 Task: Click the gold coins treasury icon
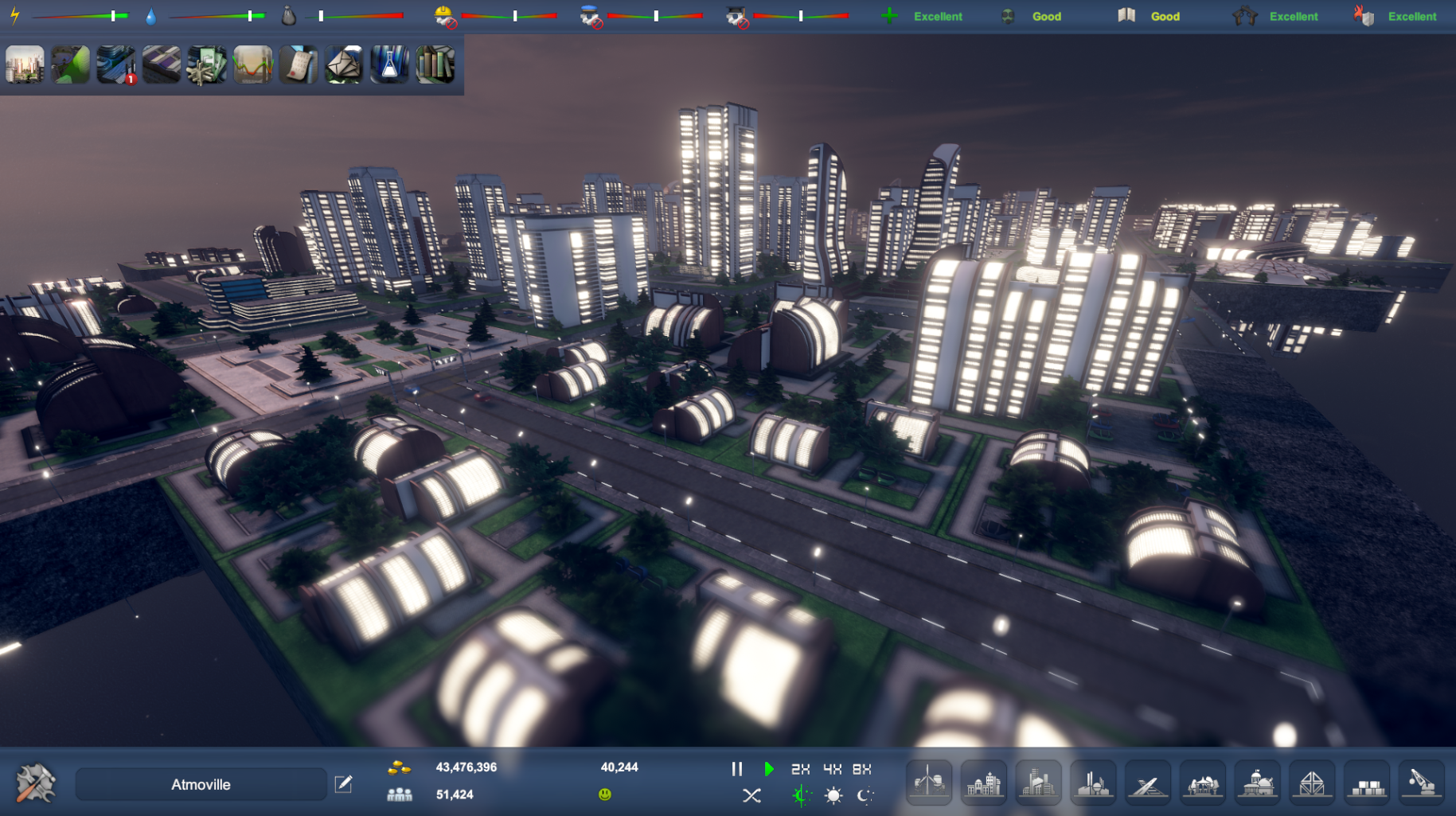[399, 767]
